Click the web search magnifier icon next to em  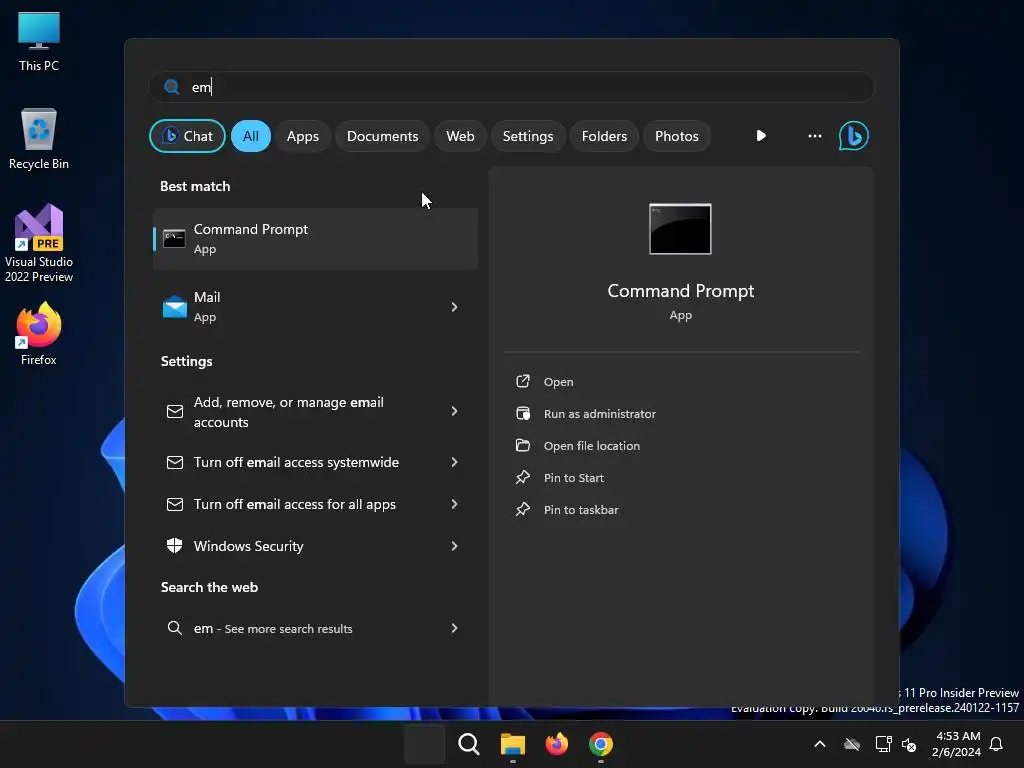click(x=174, y=628)
